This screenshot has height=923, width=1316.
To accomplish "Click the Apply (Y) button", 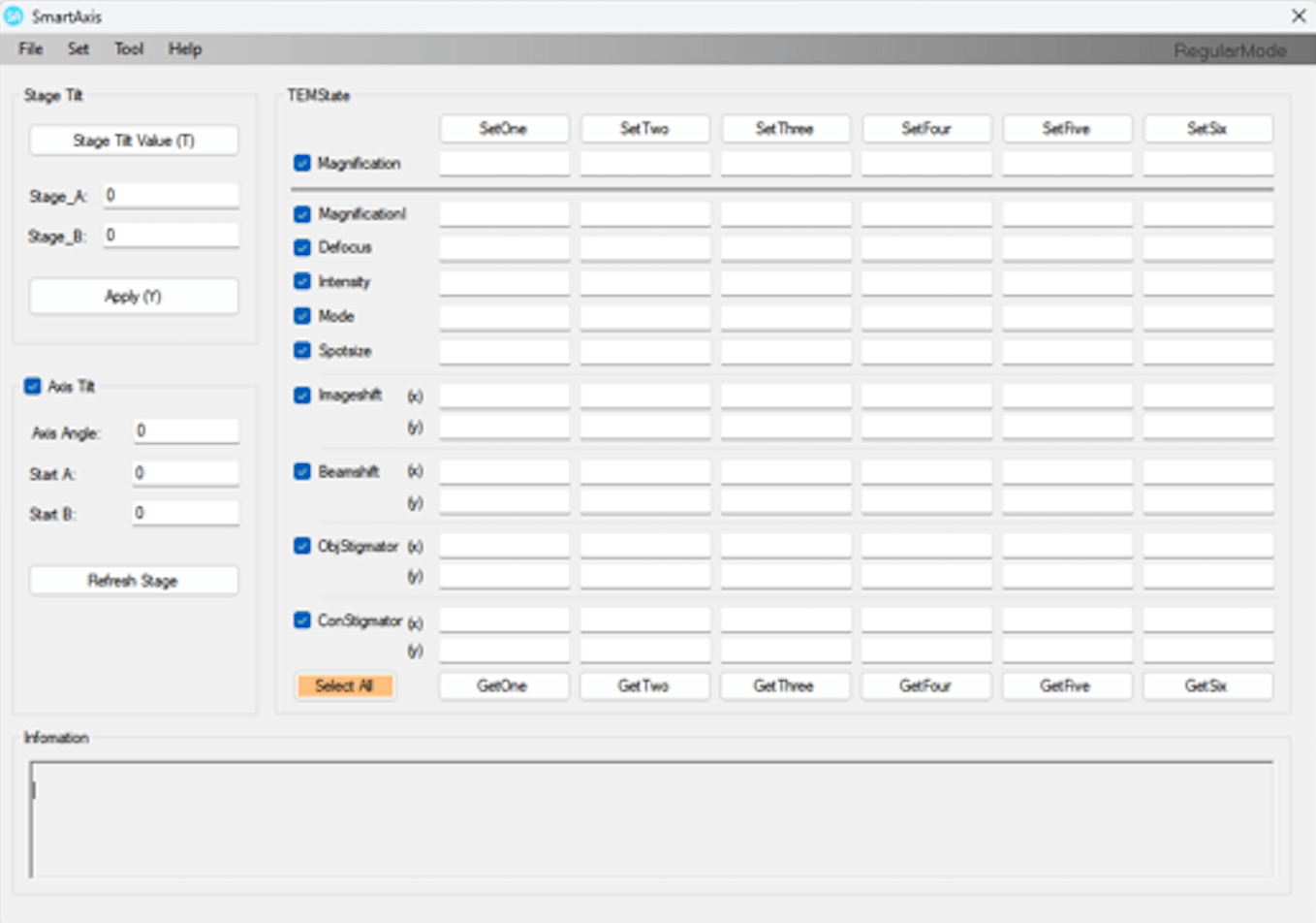I will pos(134,297).
